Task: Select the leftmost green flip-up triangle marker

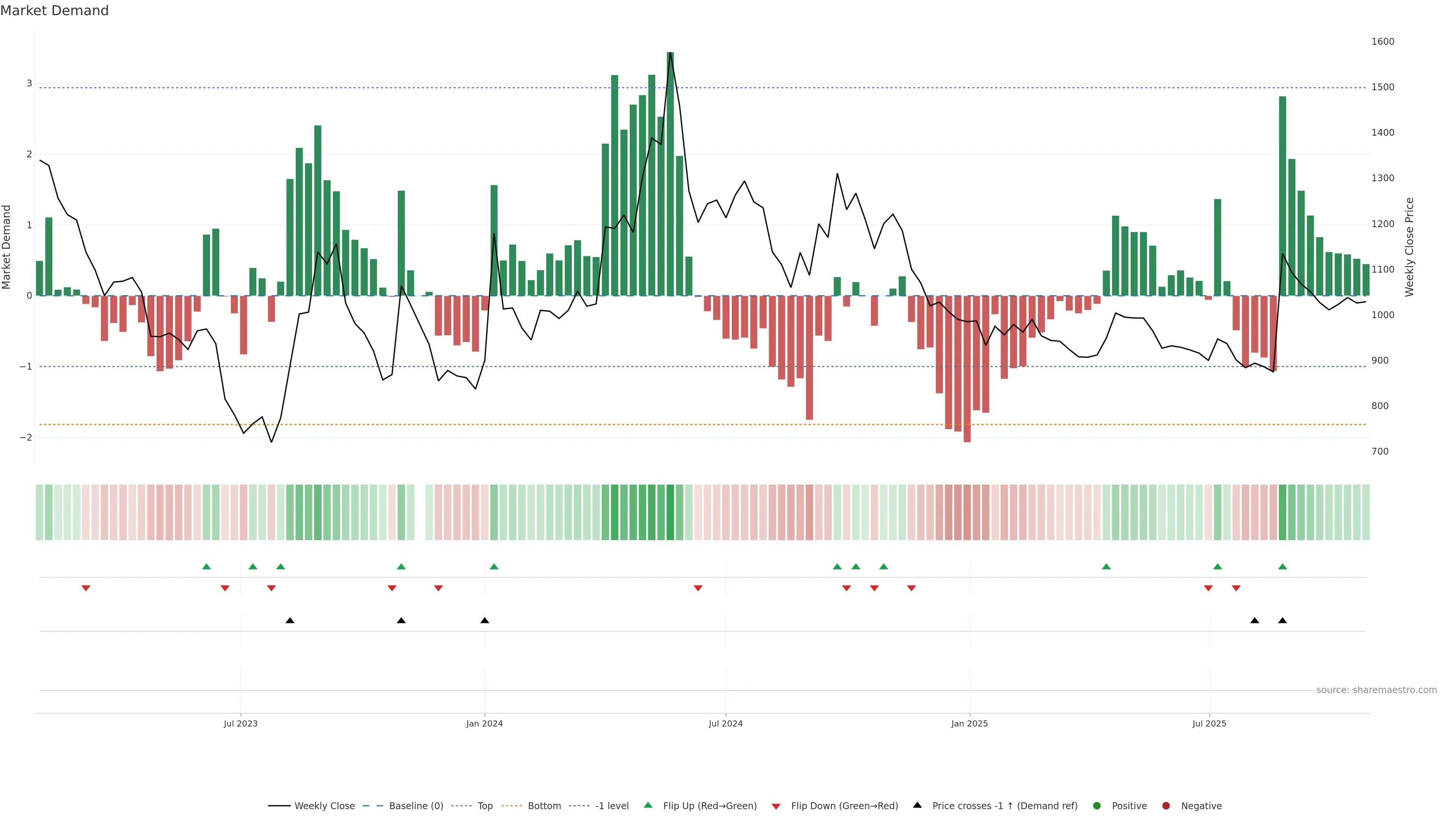Action: point(206,566)
